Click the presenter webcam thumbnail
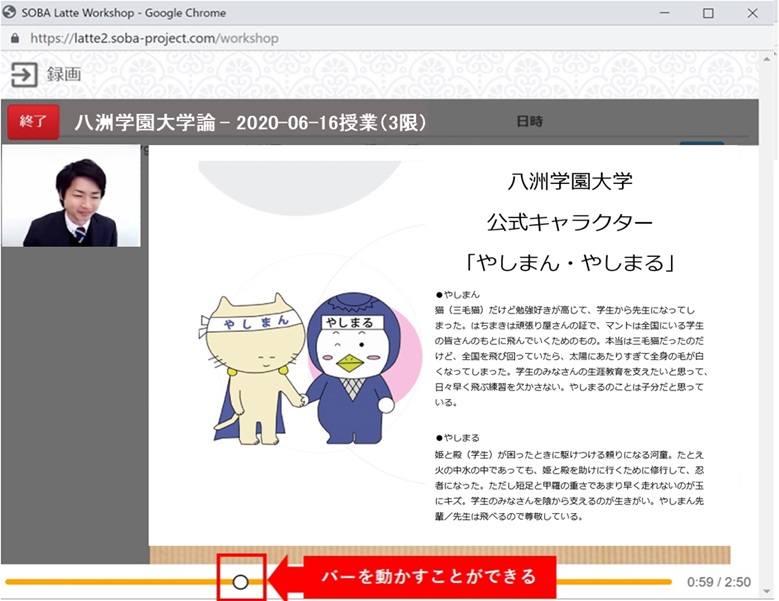The width and height of the screenshot is (779, 601). 71,196
